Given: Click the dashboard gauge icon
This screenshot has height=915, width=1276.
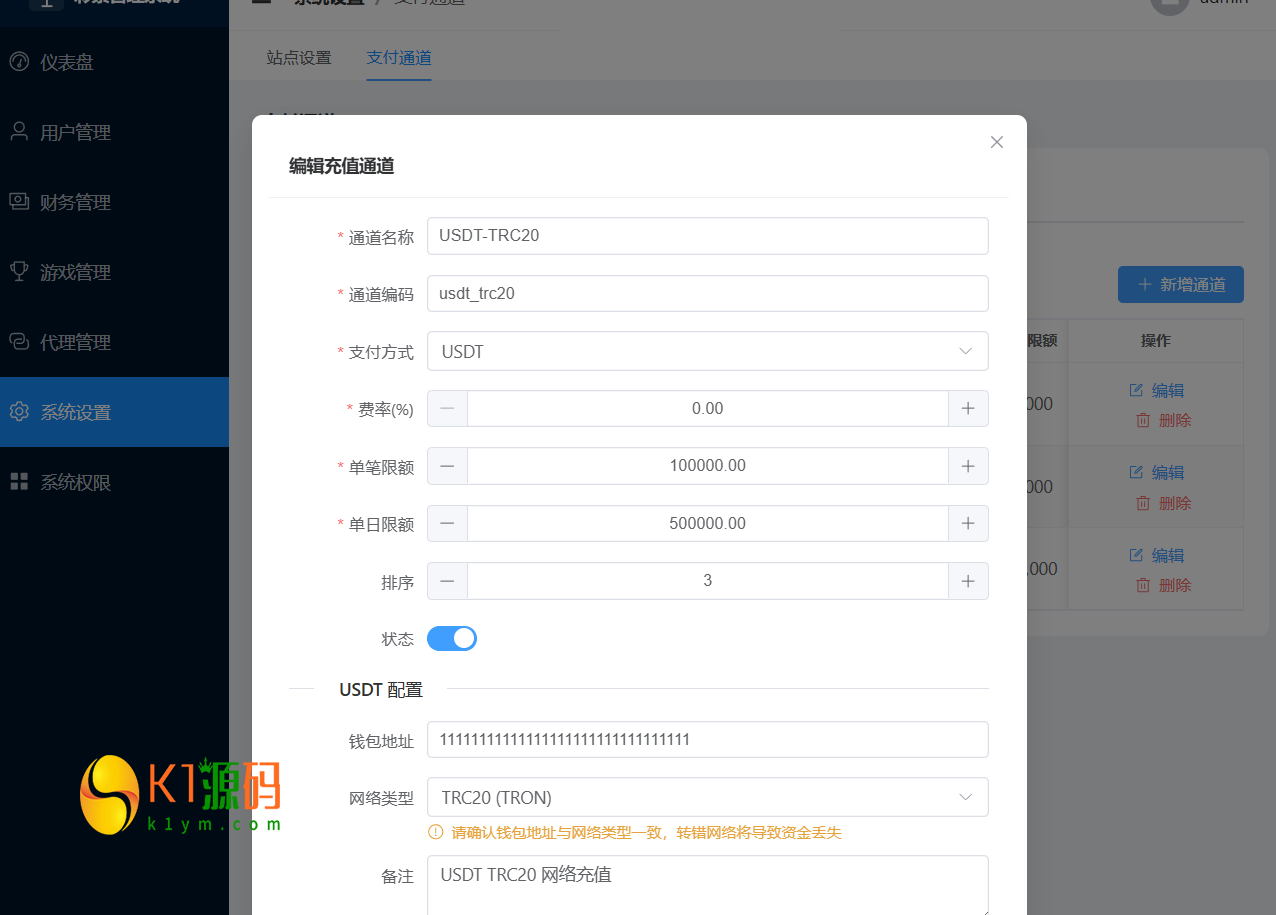Looking at the screenshot, I should pos(19,62).
